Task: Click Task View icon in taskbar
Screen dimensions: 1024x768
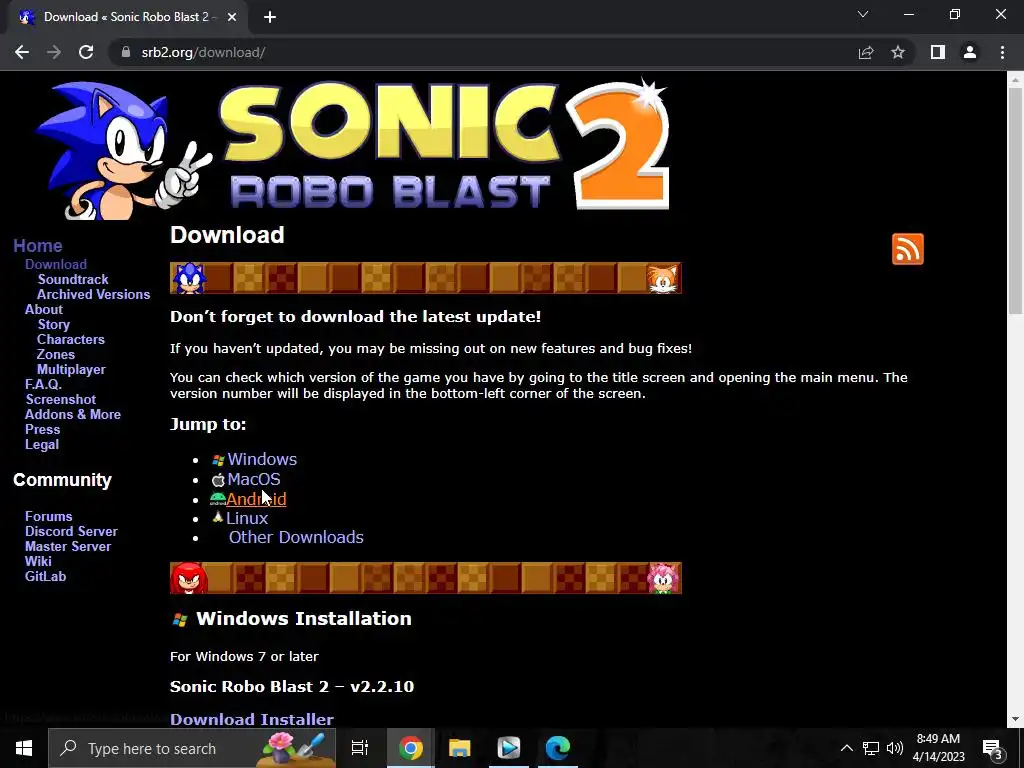Action: click(x=360, y=748)
